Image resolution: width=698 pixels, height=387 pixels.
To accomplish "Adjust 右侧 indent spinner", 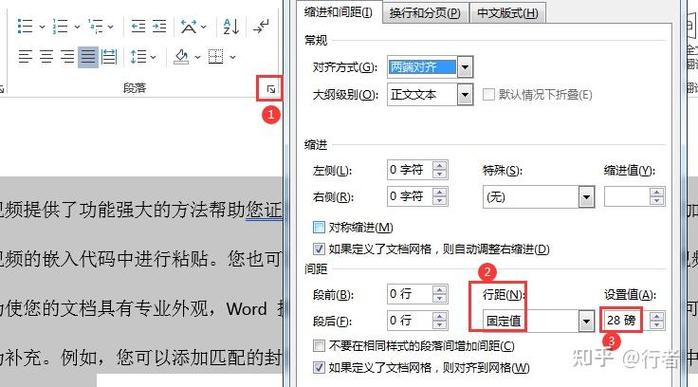I will [440, 196].
